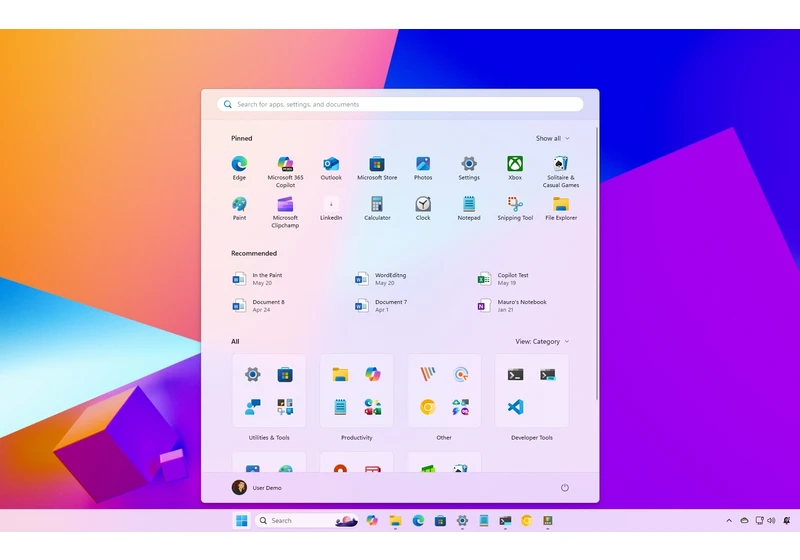Click the power button in Start menu

coord(565,488)
